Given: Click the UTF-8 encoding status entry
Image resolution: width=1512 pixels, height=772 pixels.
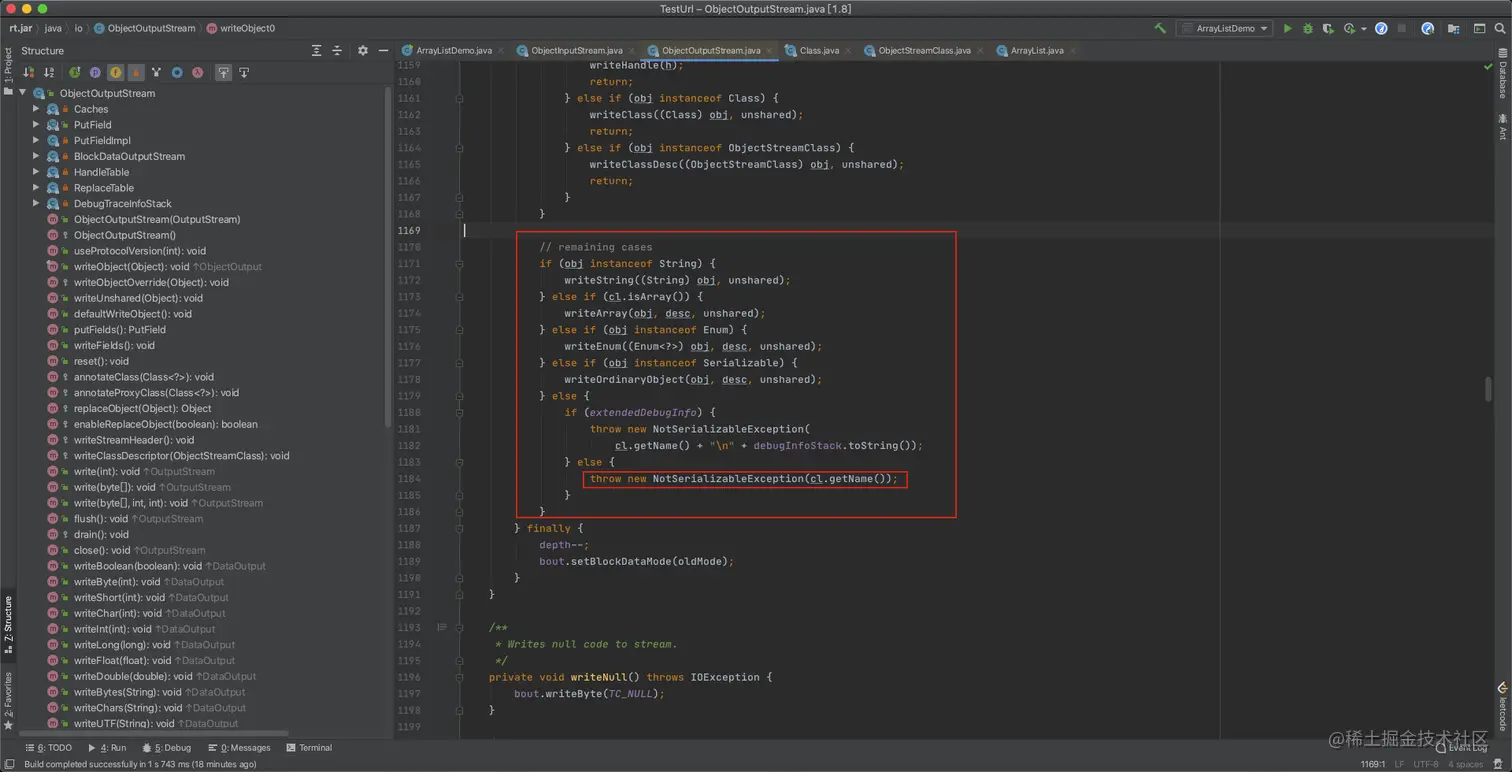Looking at the screenshot, I should [1426, 764].
